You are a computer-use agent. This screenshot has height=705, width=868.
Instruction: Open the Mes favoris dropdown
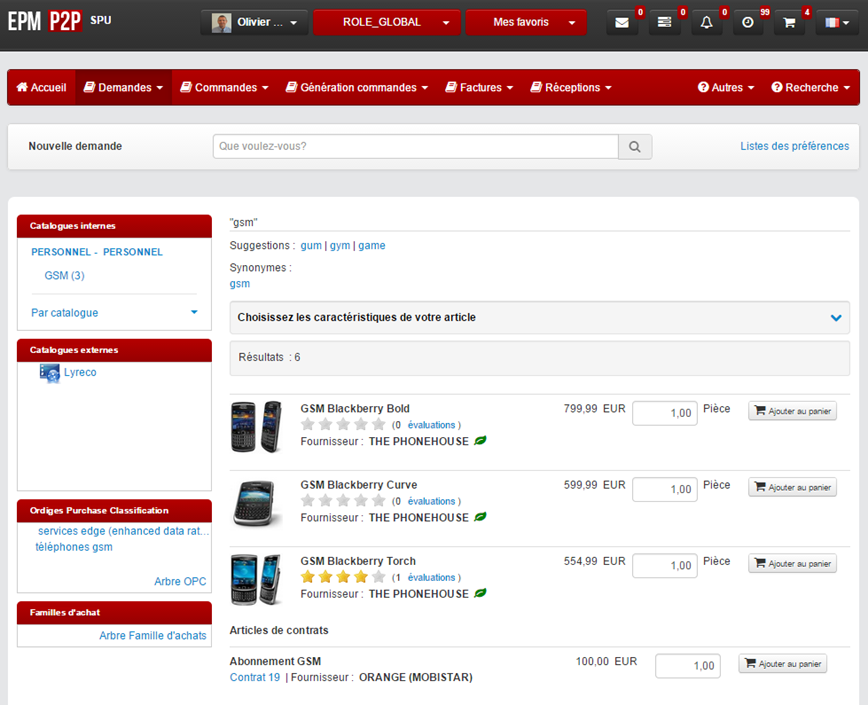(x=526, y=23)
